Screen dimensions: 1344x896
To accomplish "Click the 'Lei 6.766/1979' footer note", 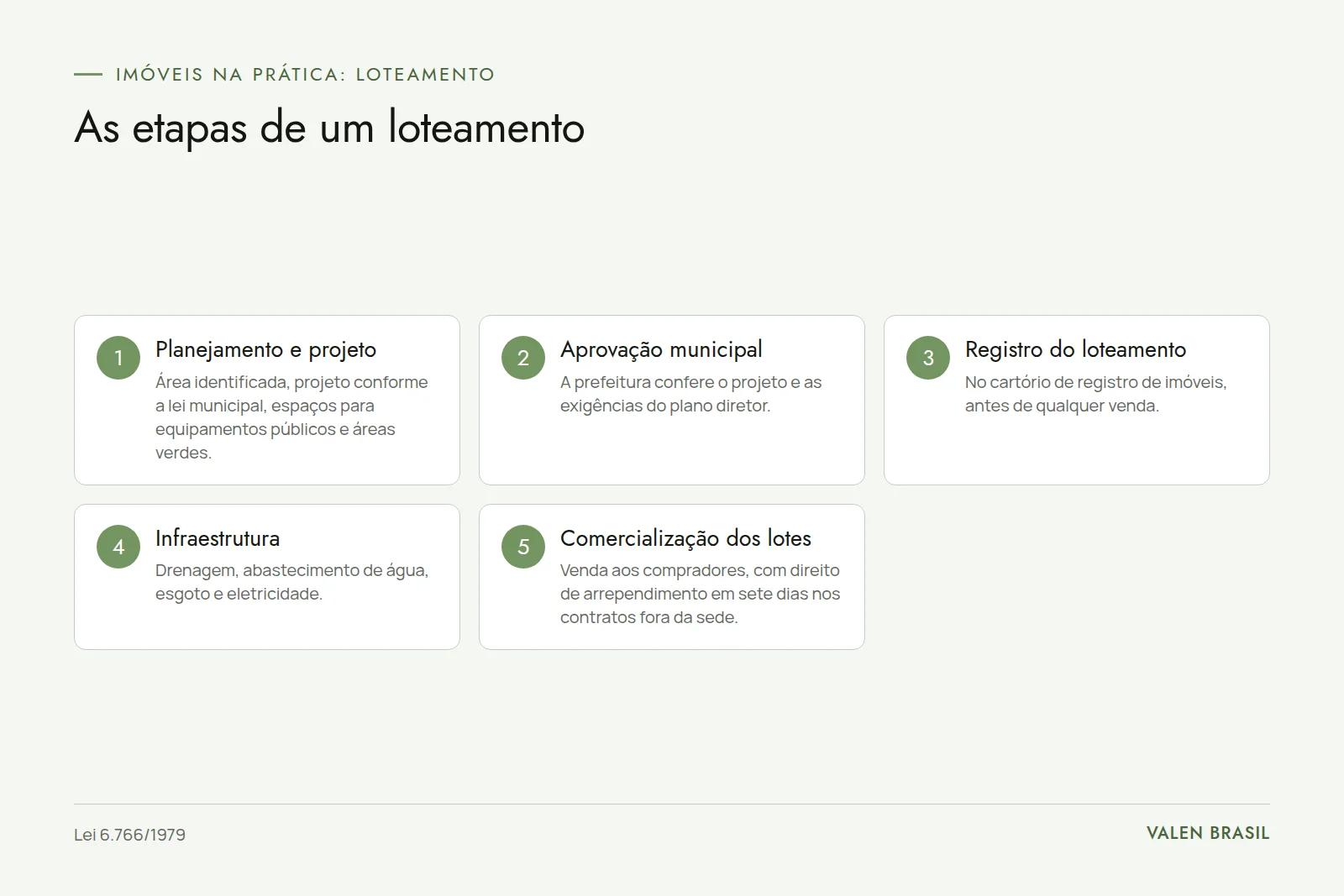I will coord(129,835).
